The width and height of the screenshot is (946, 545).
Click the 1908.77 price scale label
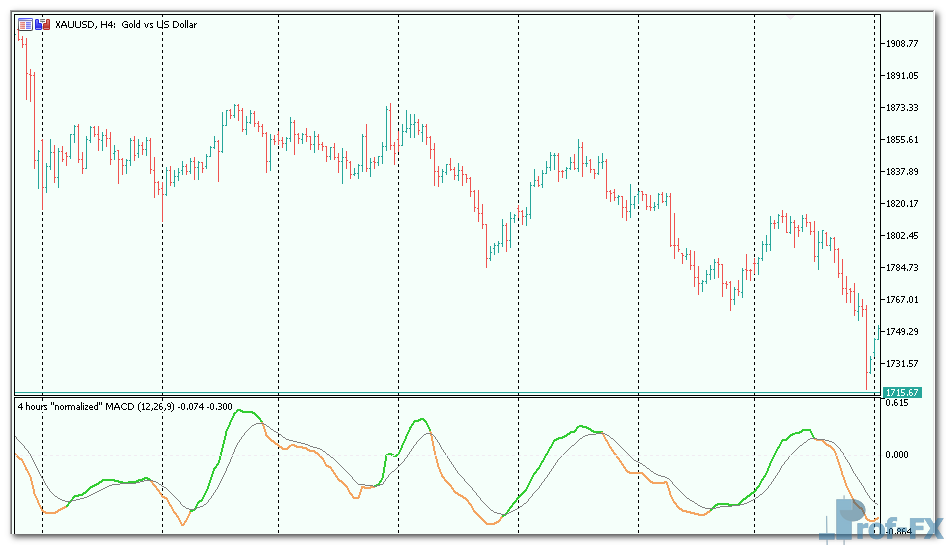tap(902, 44)
